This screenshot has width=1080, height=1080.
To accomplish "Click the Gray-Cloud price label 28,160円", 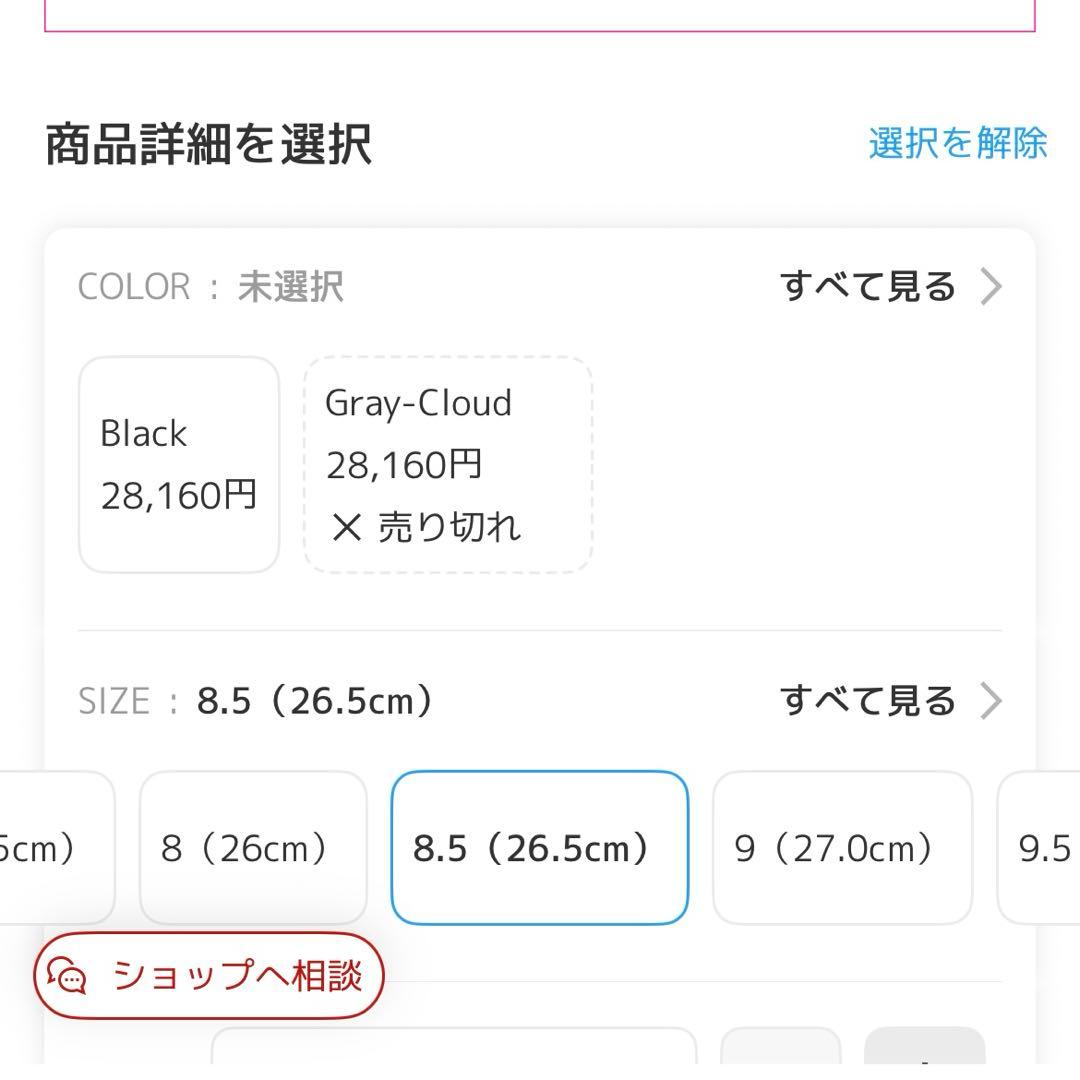I will [404, 463].
